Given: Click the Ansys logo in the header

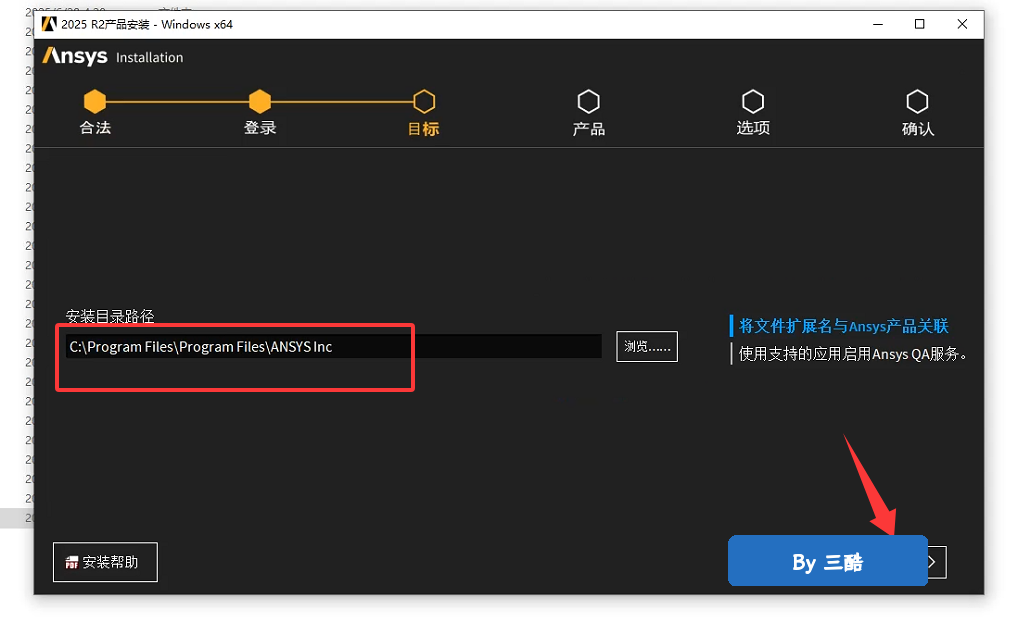Looking at the screenshot, I should [75, 56].
